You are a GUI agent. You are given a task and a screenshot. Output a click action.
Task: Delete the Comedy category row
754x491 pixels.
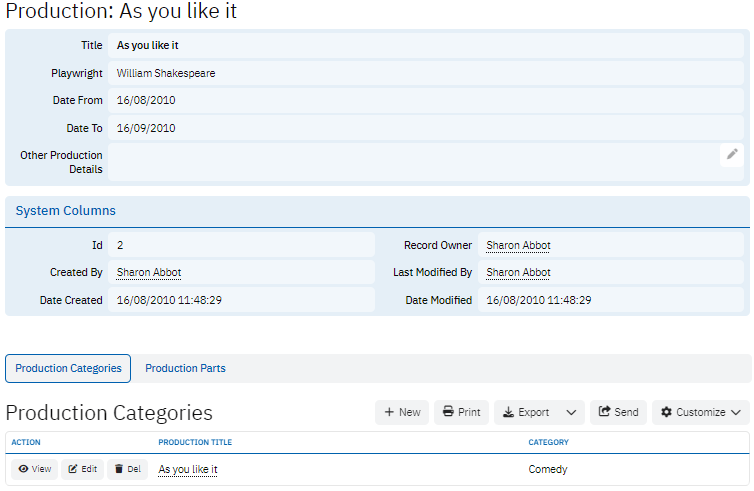(126, 469)
